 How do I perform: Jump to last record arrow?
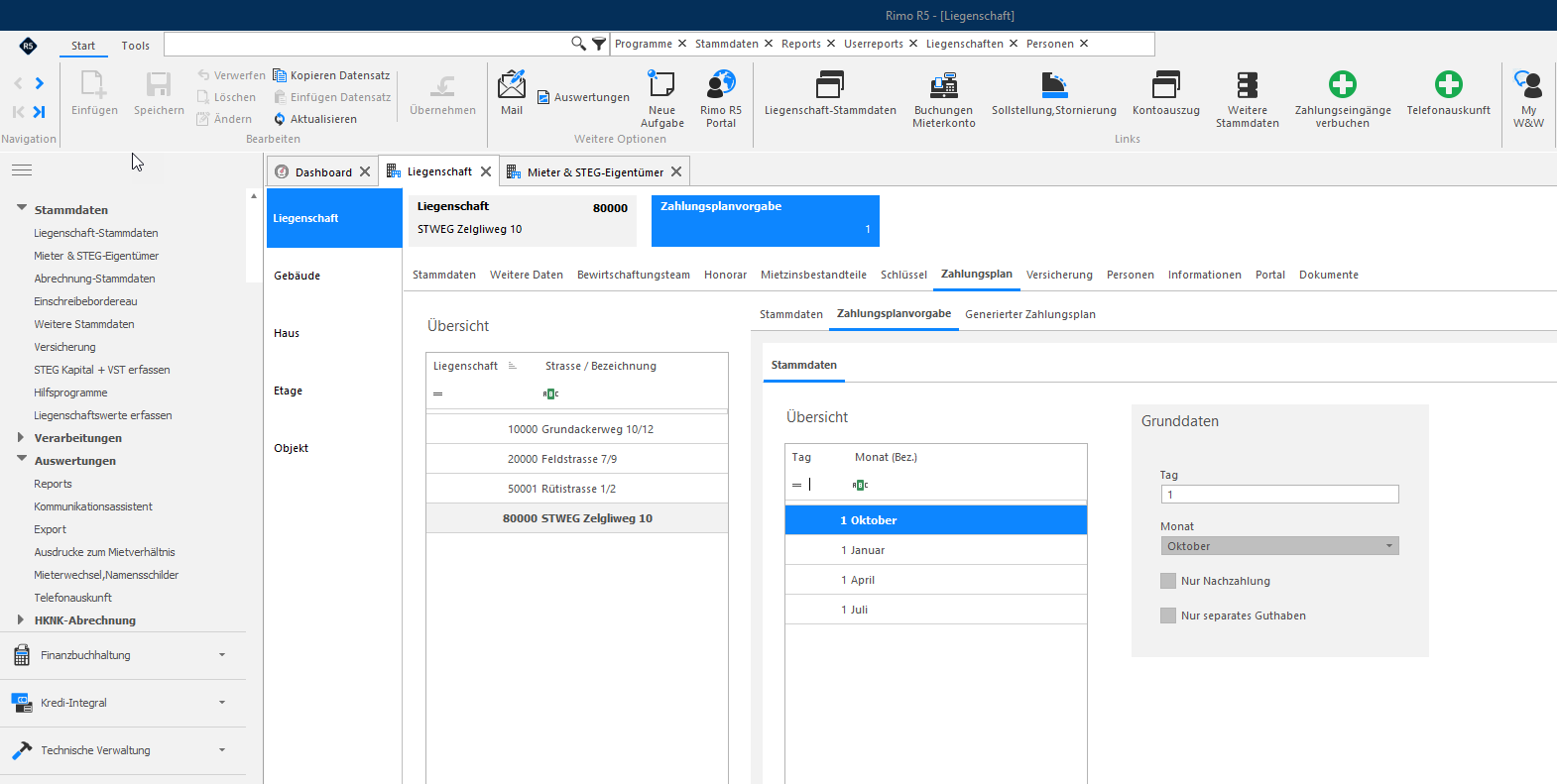click(40, 112)
